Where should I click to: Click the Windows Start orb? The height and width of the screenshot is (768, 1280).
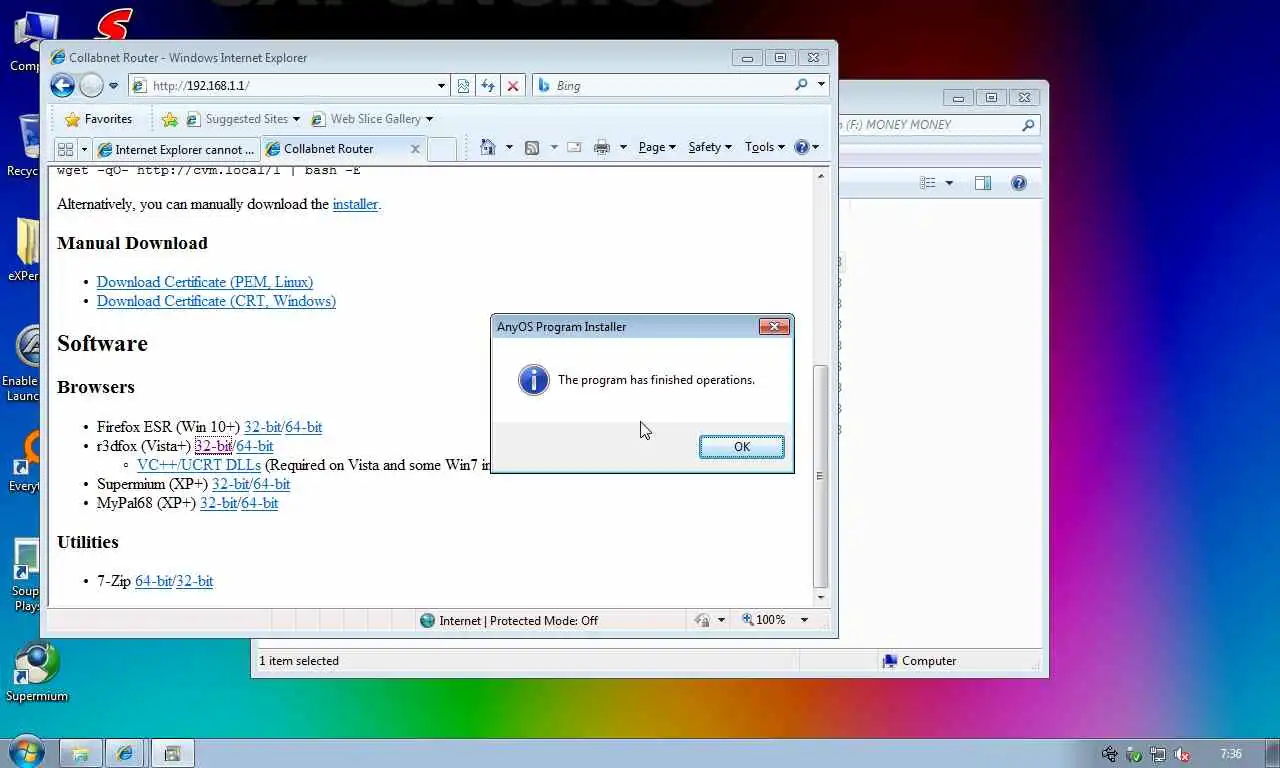click(x=27, y=752)
